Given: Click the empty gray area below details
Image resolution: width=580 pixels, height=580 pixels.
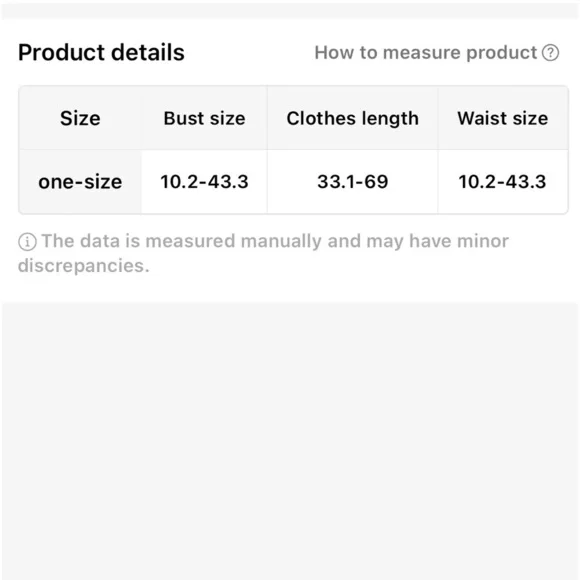Looking at the screenshot, I should [290, 441].
